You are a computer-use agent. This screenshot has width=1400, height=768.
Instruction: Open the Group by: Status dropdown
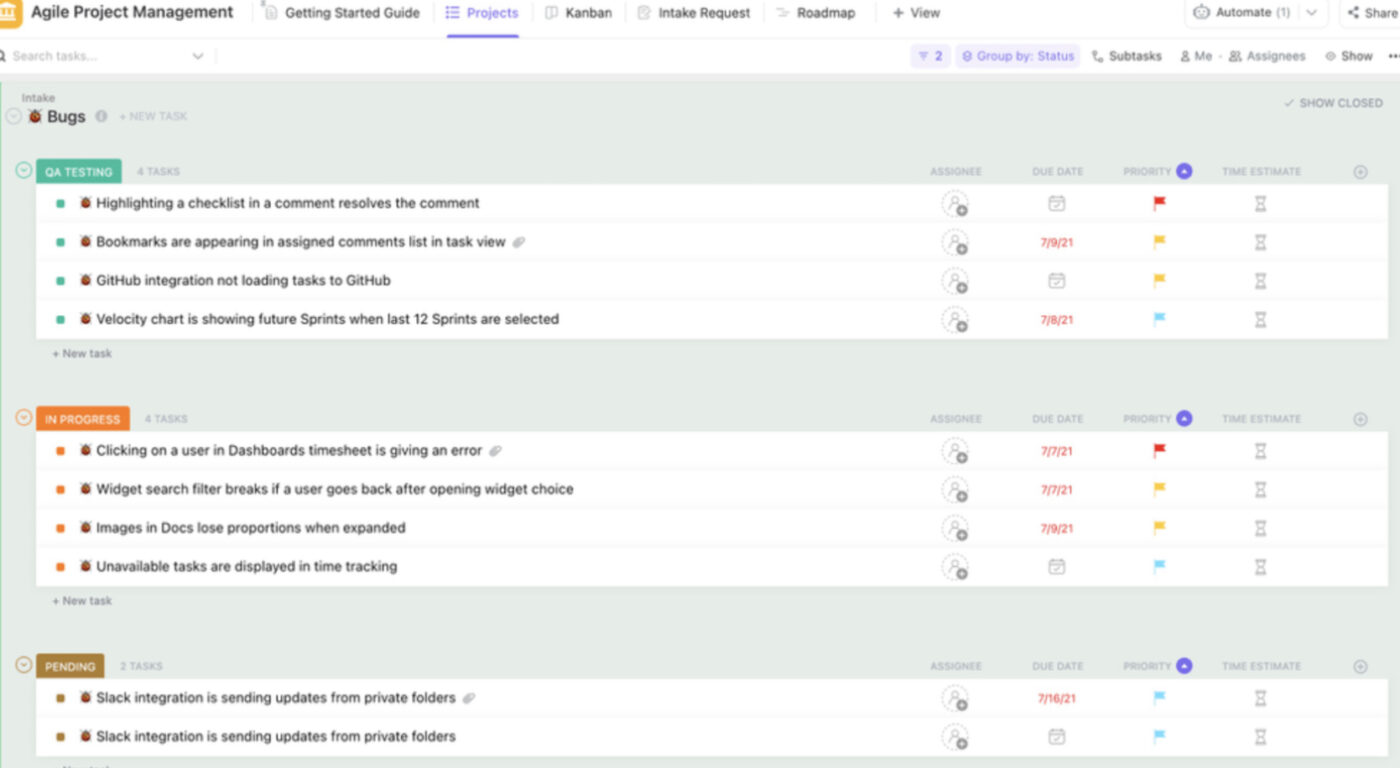point(1017,56)
